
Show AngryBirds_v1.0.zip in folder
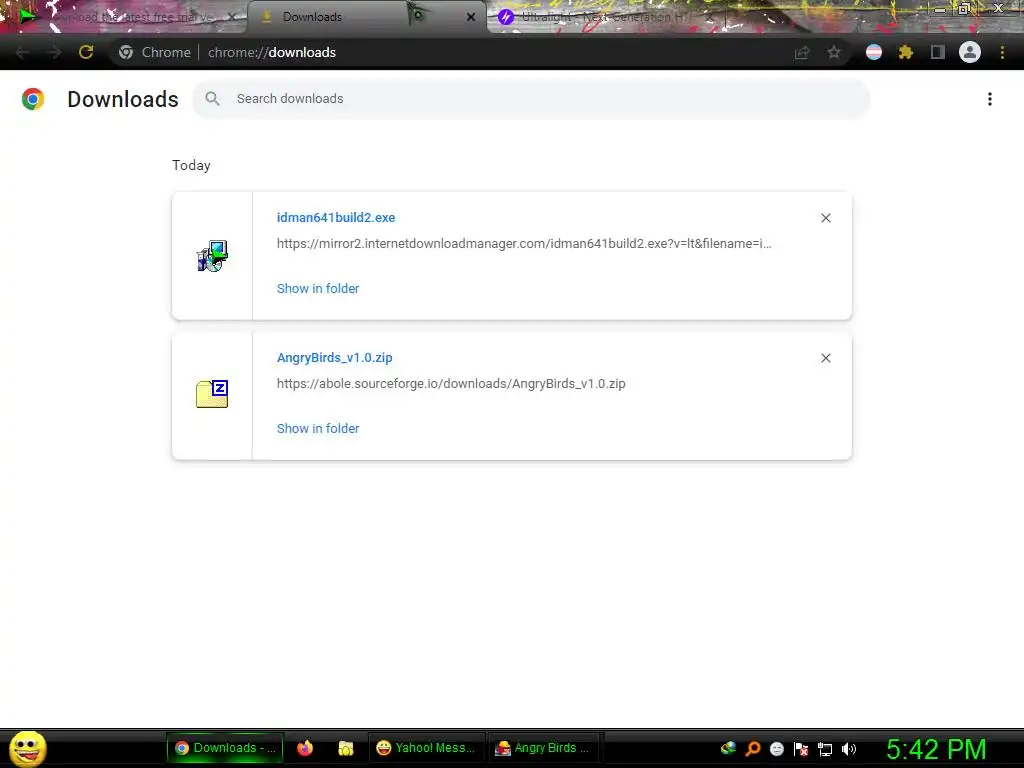(318, 428)
